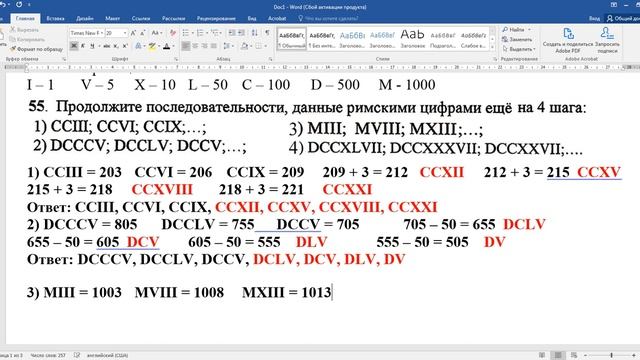Switch to the Ссылки ribbon tab

click(x=141, y=18)
